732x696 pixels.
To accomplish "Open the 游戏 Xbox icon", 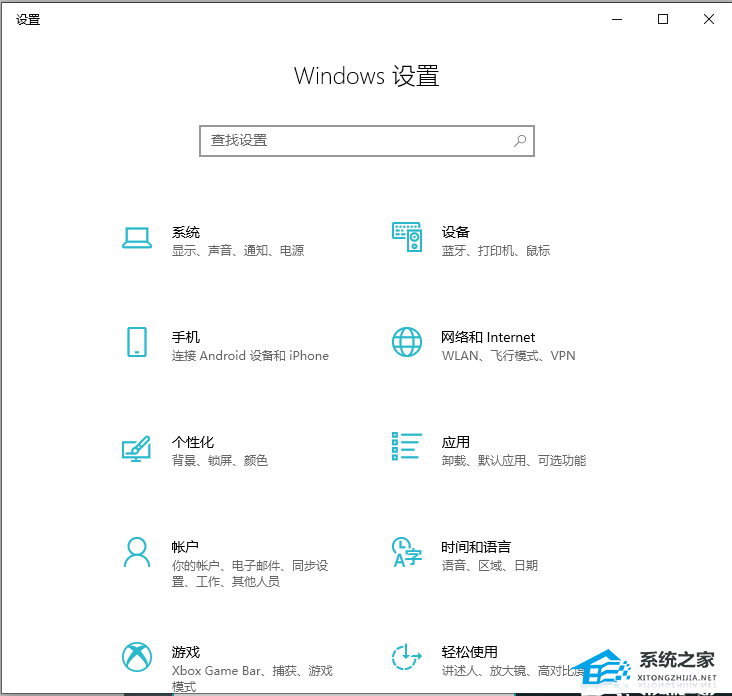I will [x=137, y=657].
